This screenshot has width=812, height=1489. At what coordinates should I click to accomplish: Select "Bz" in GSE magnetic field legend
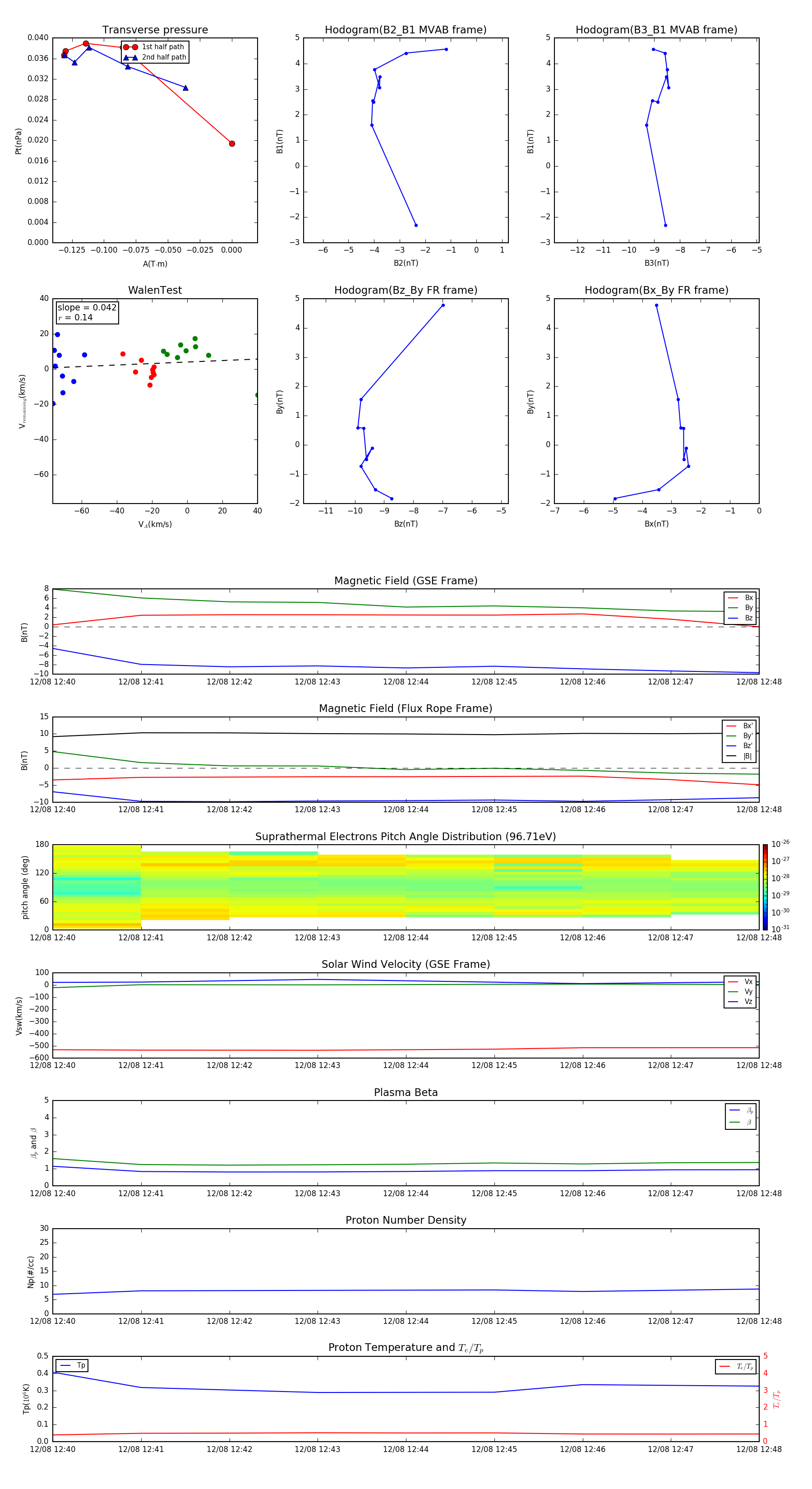[x=741, y=619]
